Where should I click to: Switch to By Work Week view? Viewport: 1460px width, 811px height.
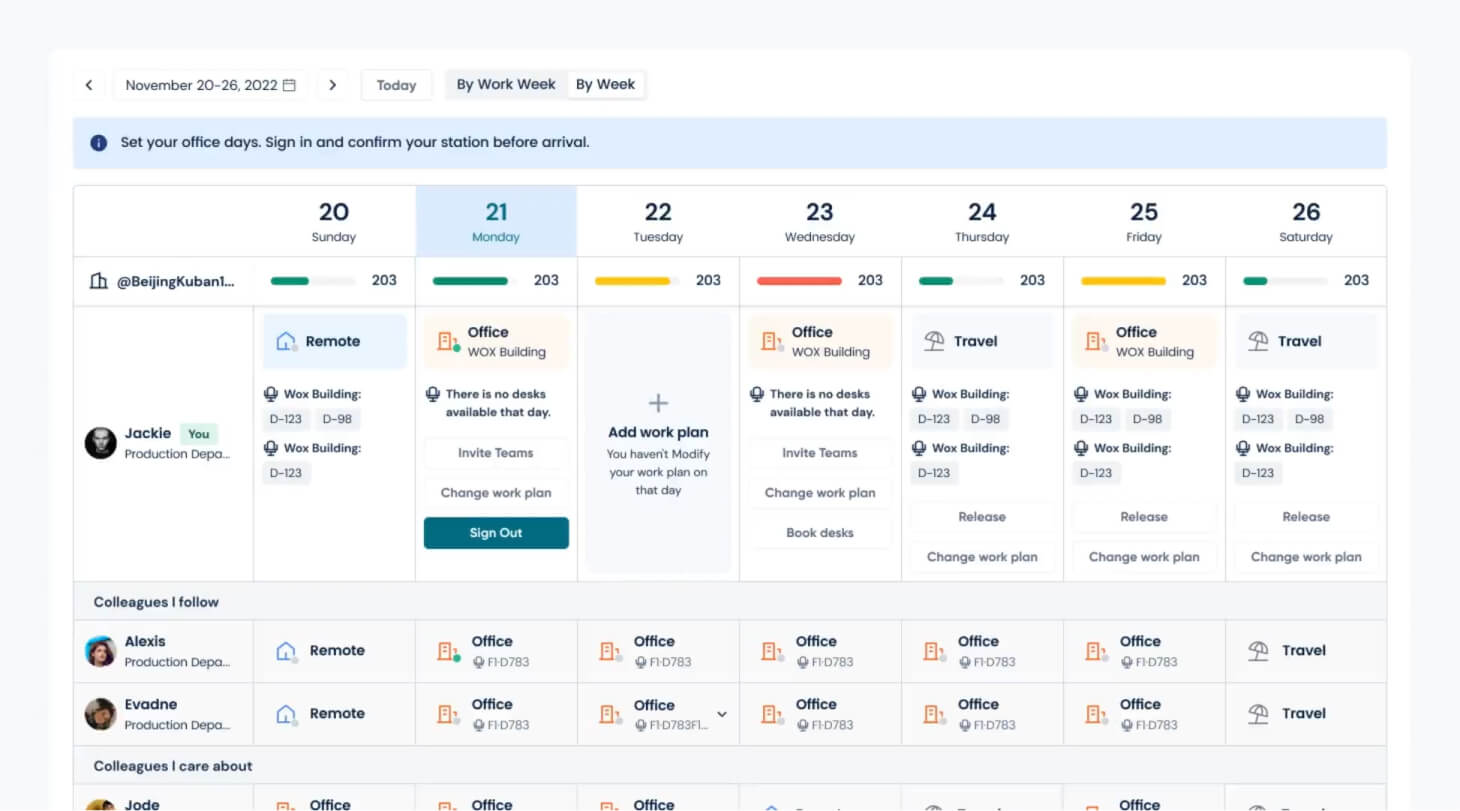pos(506,84)
